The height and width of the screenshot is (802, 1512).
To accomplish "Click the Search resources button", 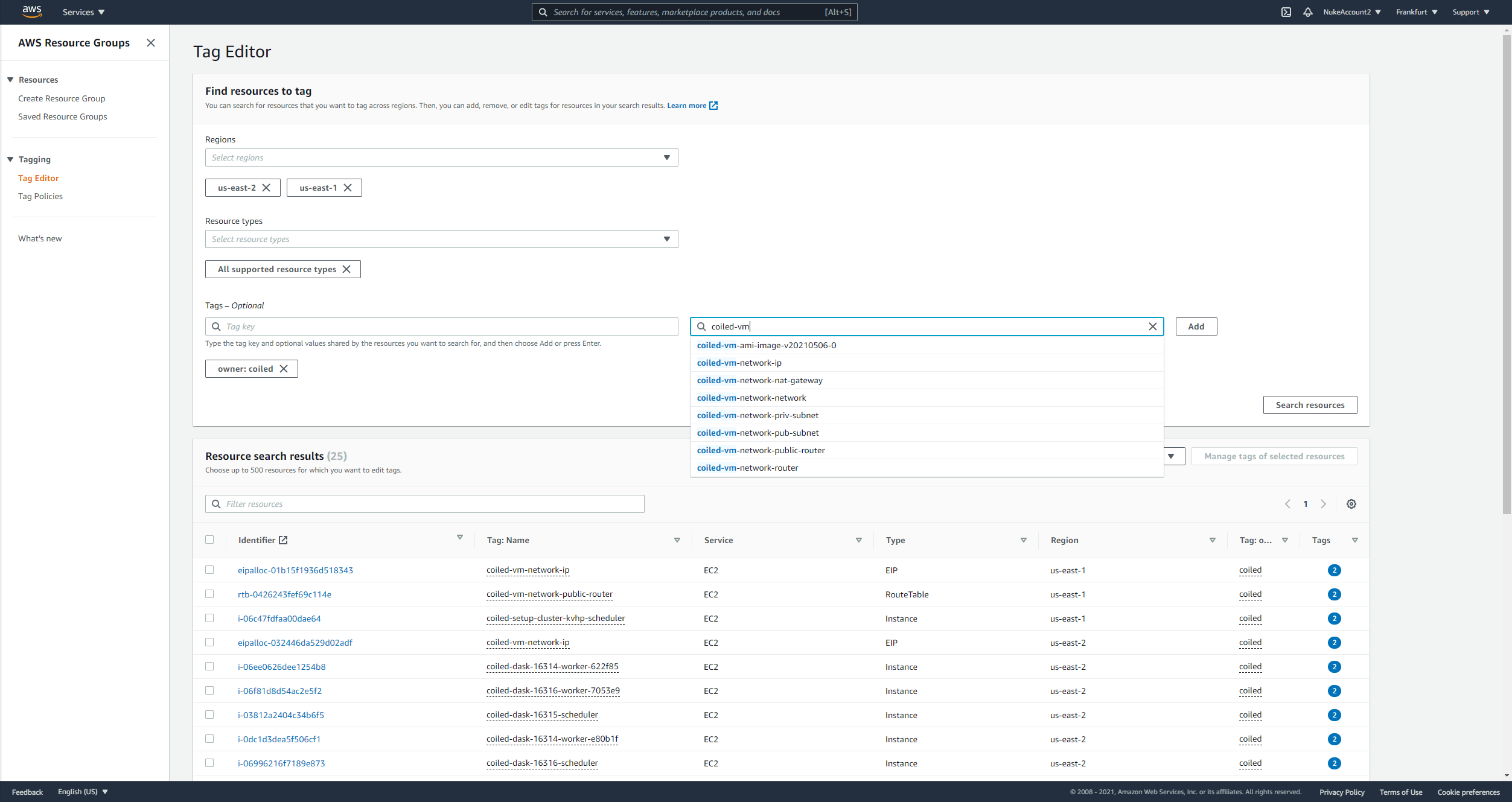I will (1310, 405).
